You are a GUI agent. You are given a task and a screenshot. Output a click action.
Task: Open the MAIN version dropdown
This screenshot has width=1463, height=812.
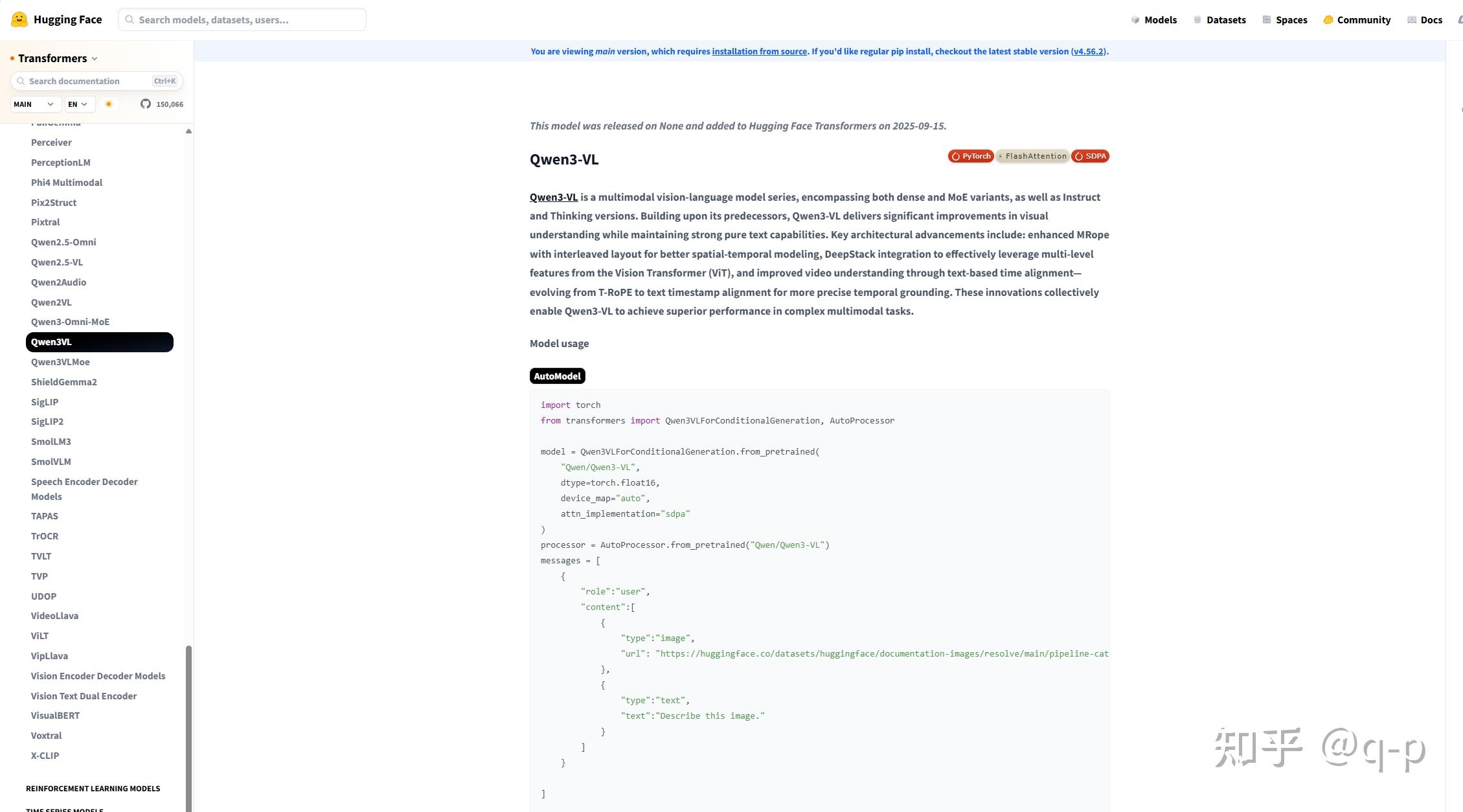click(35, 104)
